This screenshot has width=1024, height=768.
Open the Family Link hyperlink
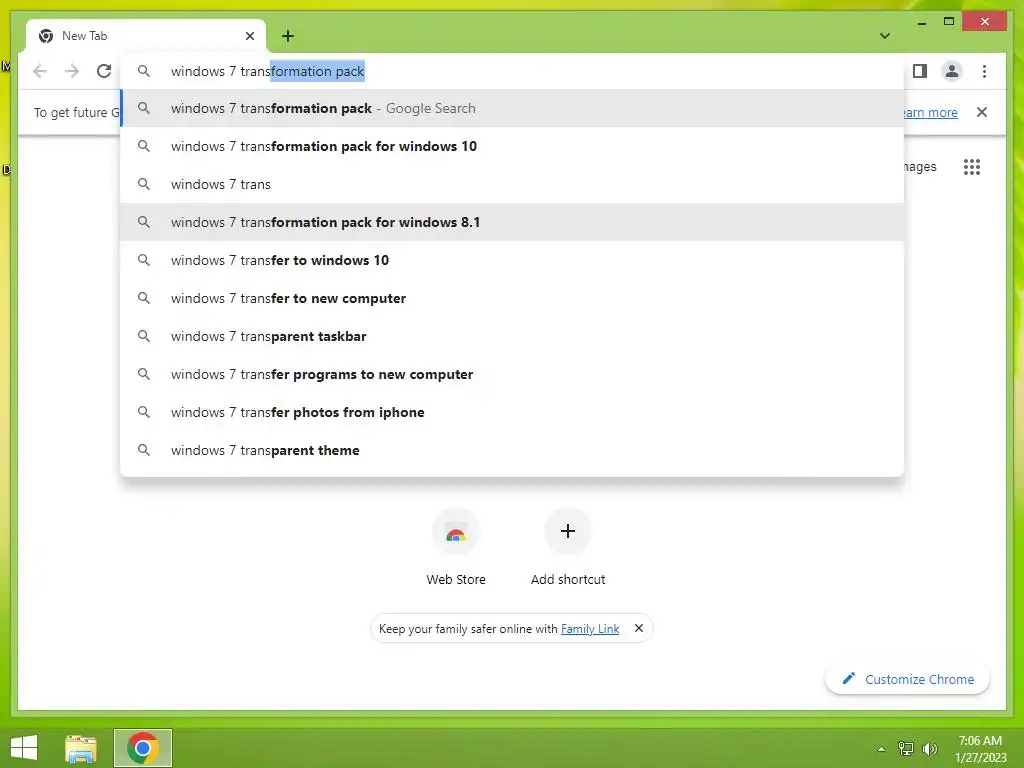(590, 628)
